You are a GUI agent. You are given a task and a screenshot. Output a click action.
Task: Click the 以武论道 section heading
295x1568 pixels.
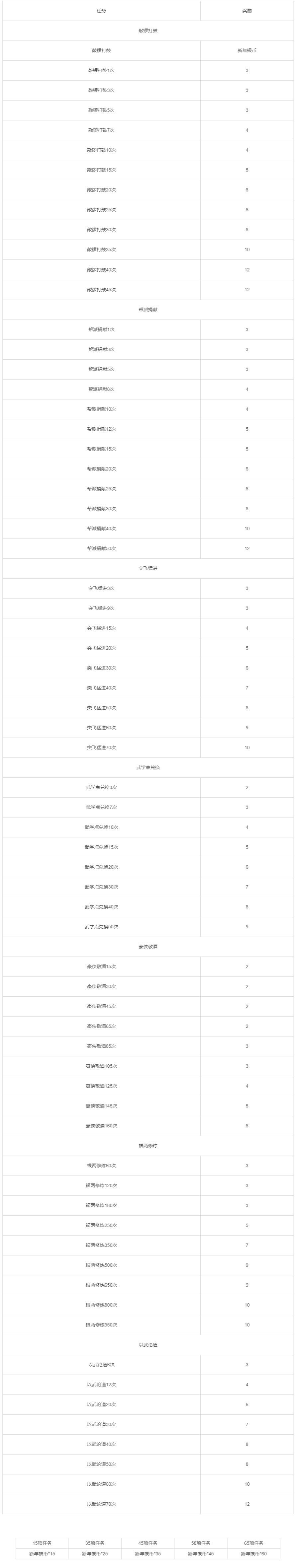pyautogui.click(x=147, y=1345)
